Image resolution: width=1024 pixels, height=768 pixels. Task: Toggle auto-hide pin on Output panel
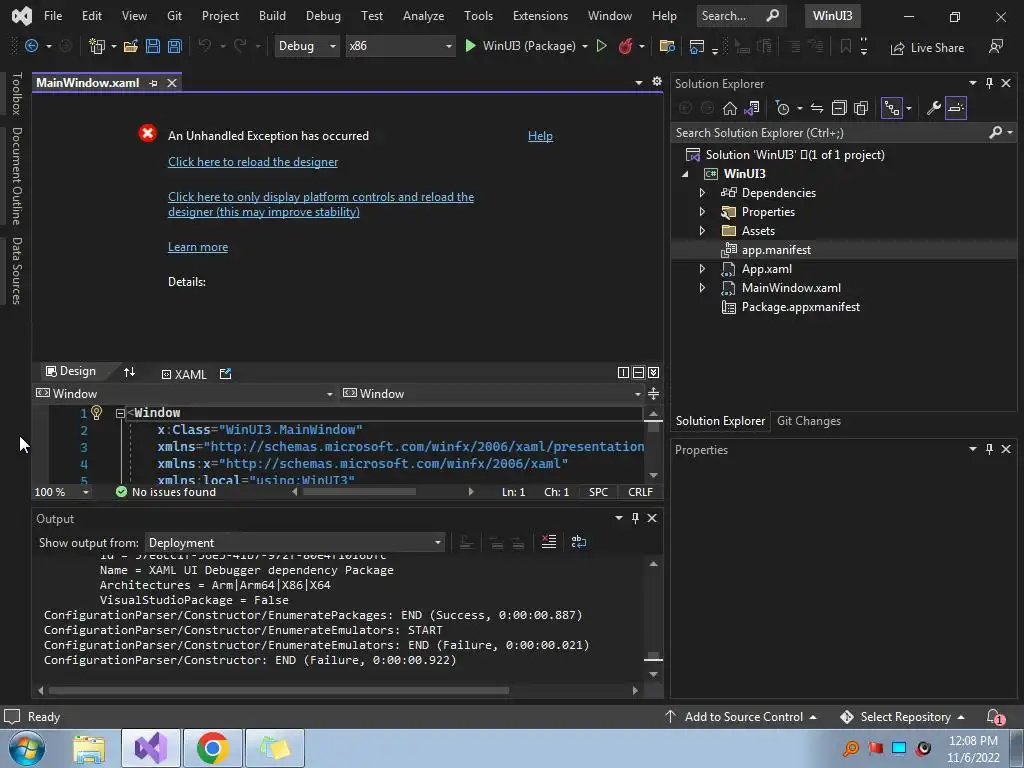(x=635, y=518)
